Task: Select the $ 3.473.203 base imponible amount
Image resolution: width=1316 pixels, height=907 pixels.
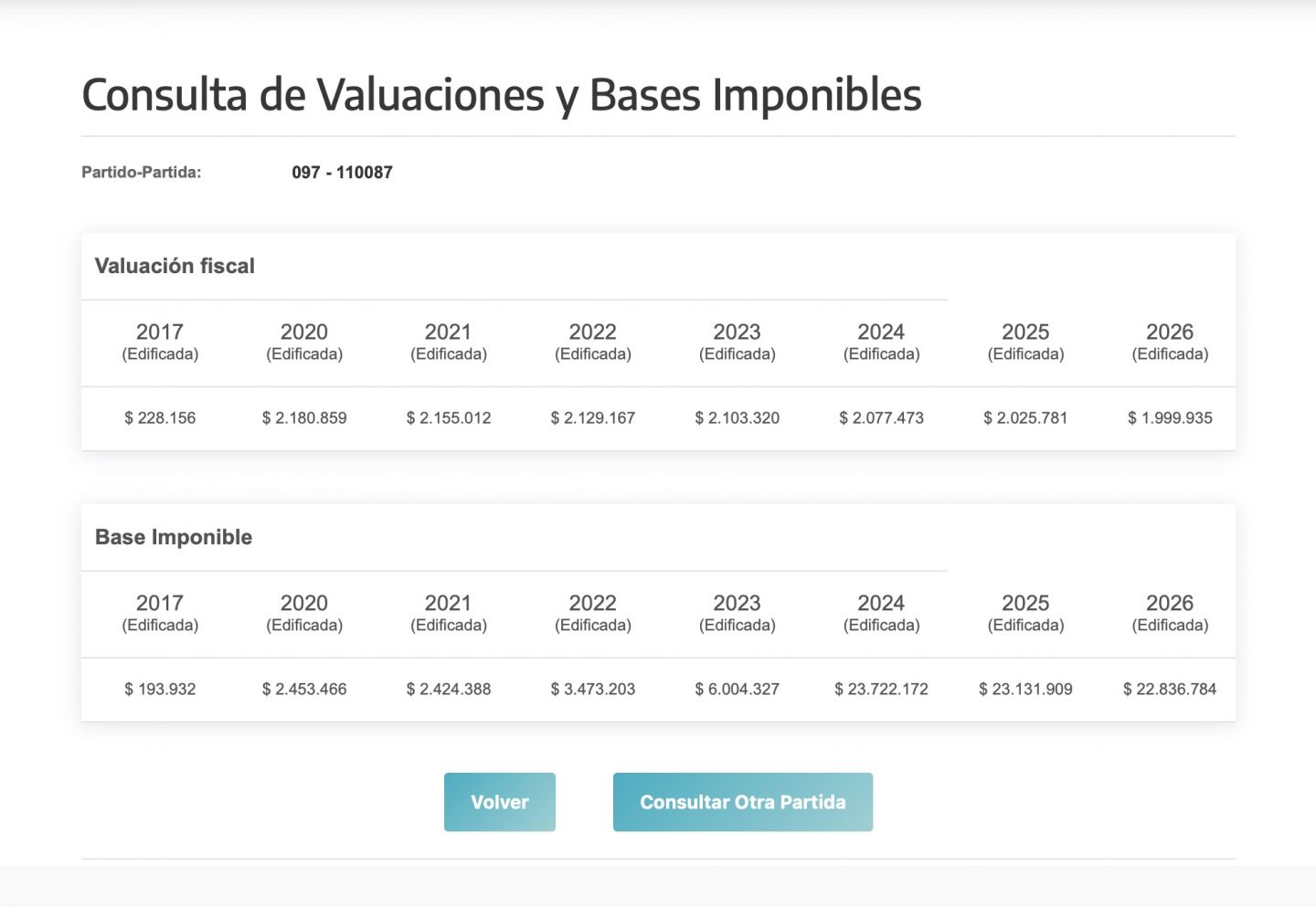Action: point(592,690)
